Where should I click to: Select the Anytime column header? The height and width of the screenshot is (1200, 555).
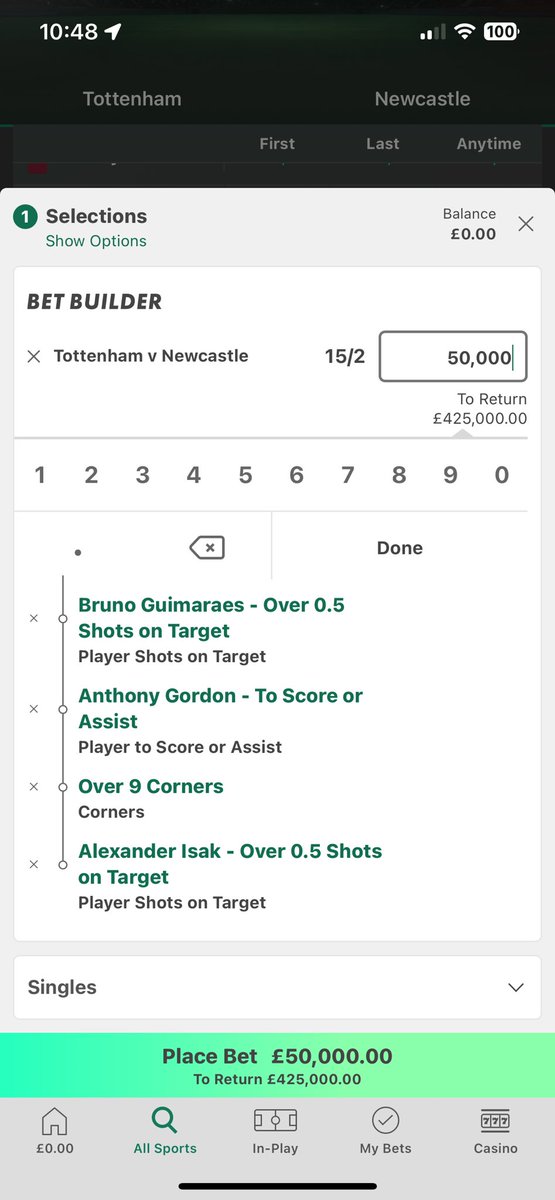click(x=489, y=144)
